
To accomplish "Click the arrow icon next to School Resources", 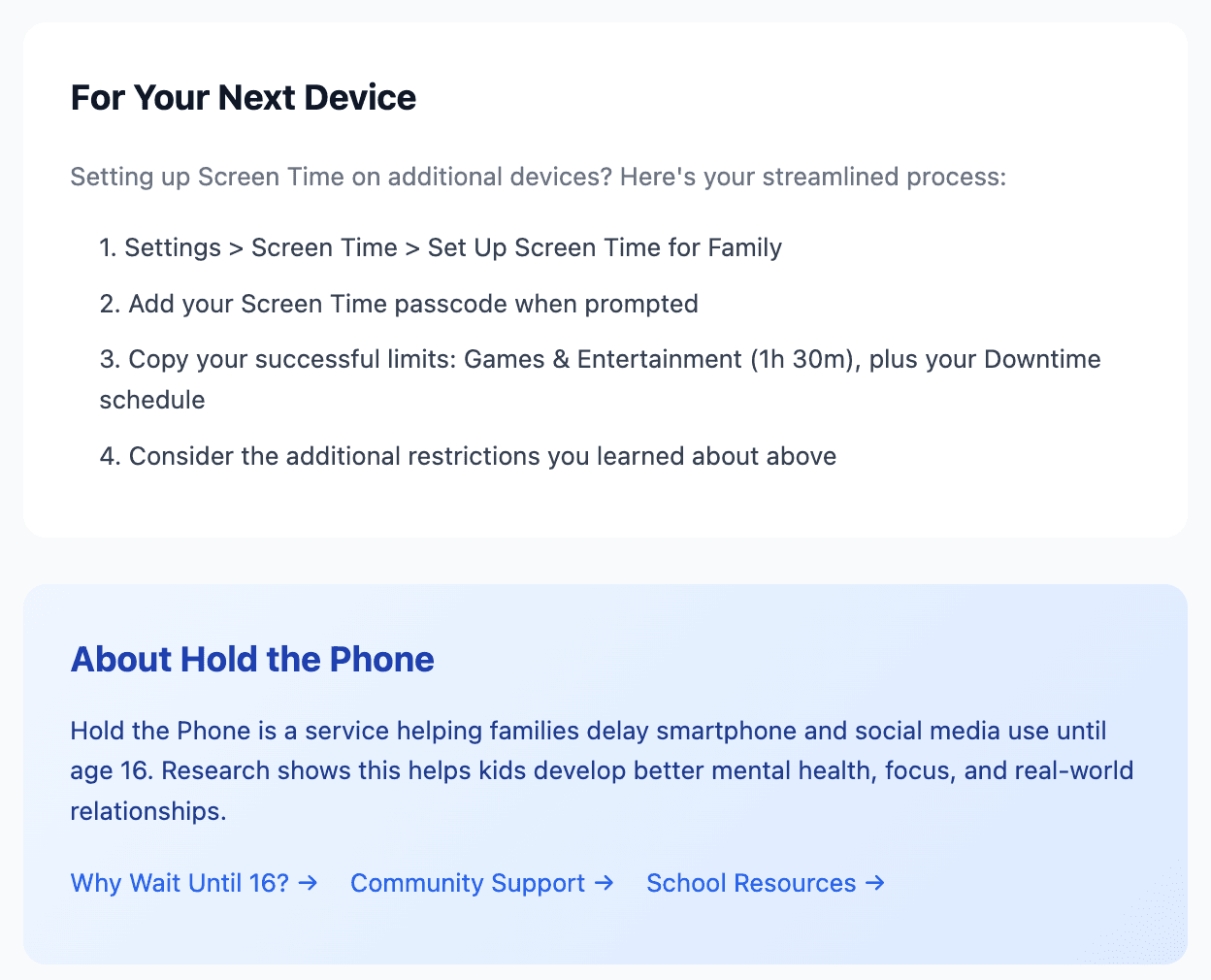I will coord(875,883).
